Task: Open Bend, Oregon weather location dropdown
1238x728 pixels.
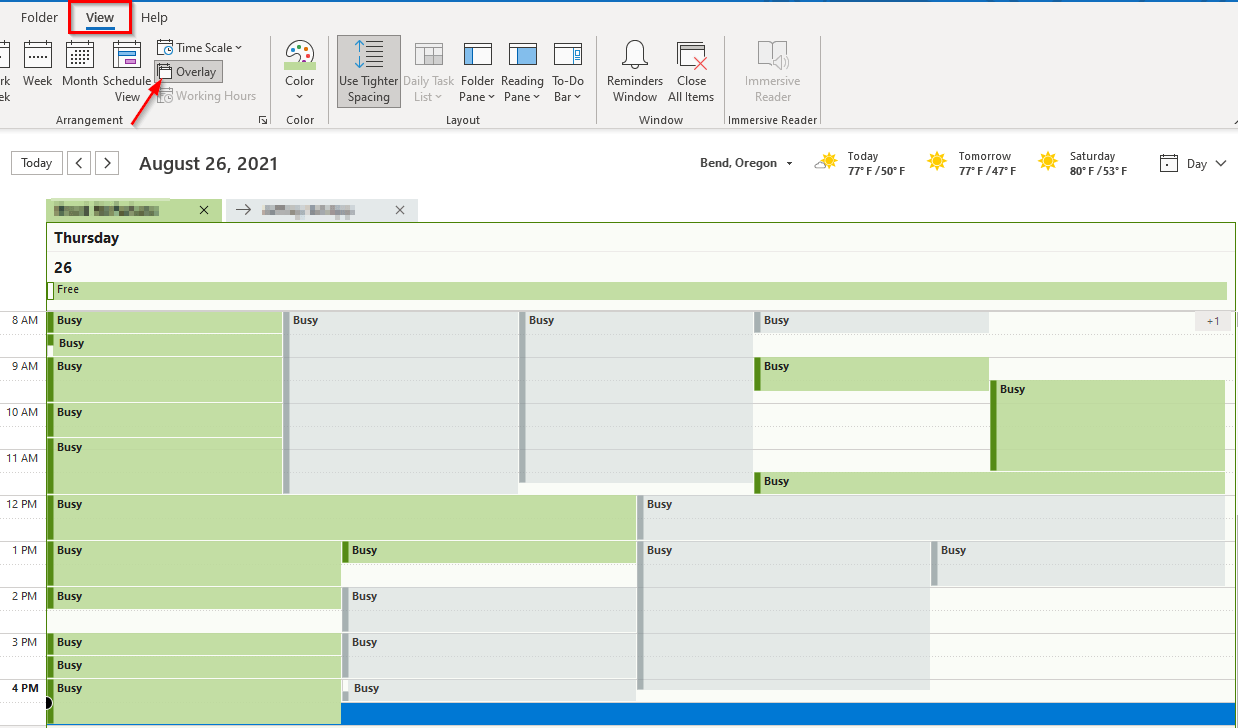Action: (x=746, y=163)
